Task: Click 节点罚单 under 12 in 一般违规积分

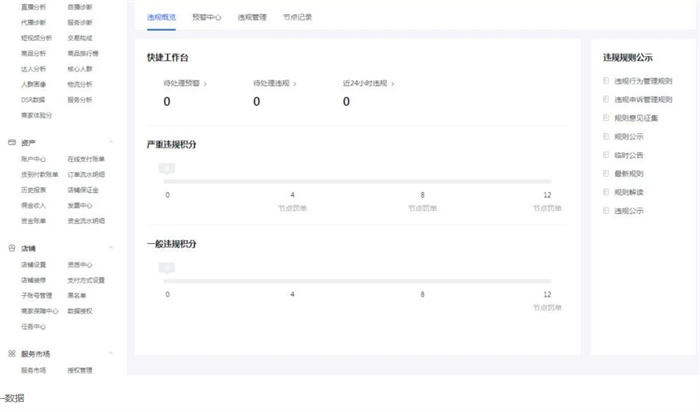Action: coord(547,308)
